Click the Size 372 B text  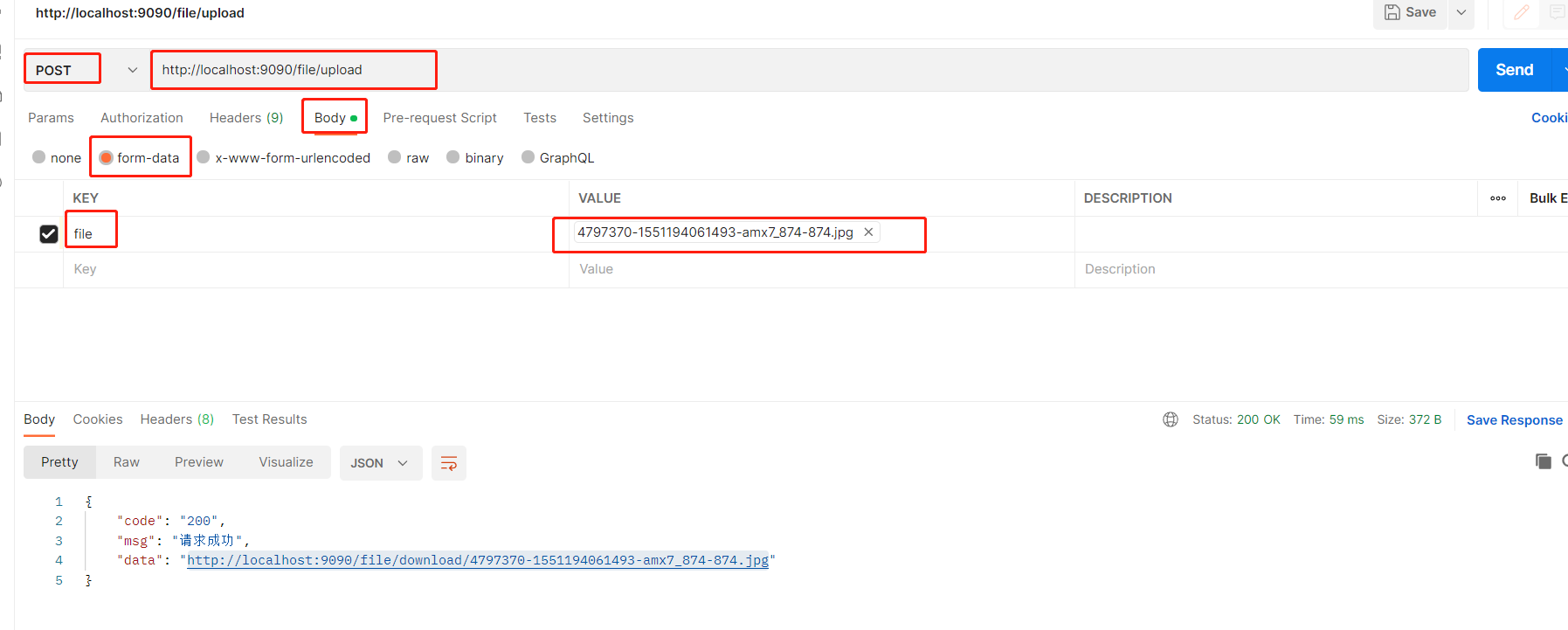coord(1409,419)
